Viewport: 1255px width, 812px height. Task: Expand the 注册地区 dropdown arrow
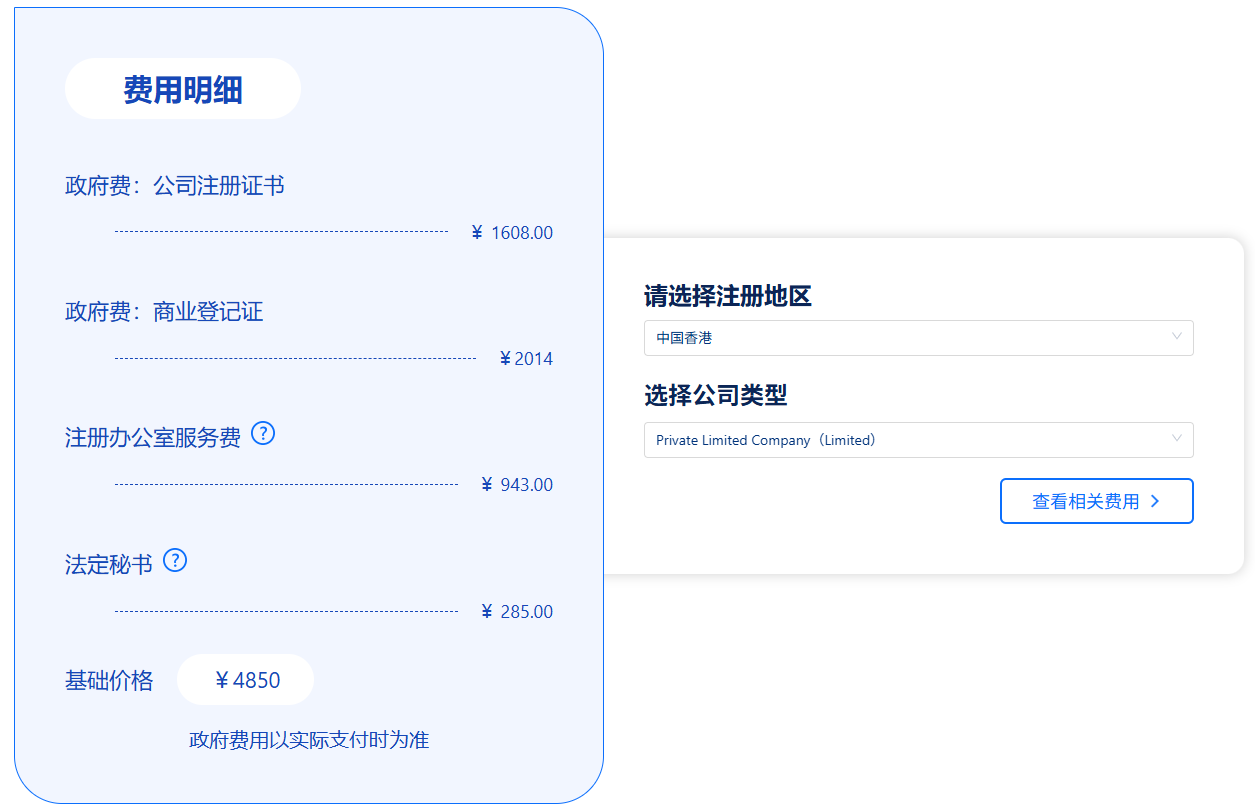1177,337
